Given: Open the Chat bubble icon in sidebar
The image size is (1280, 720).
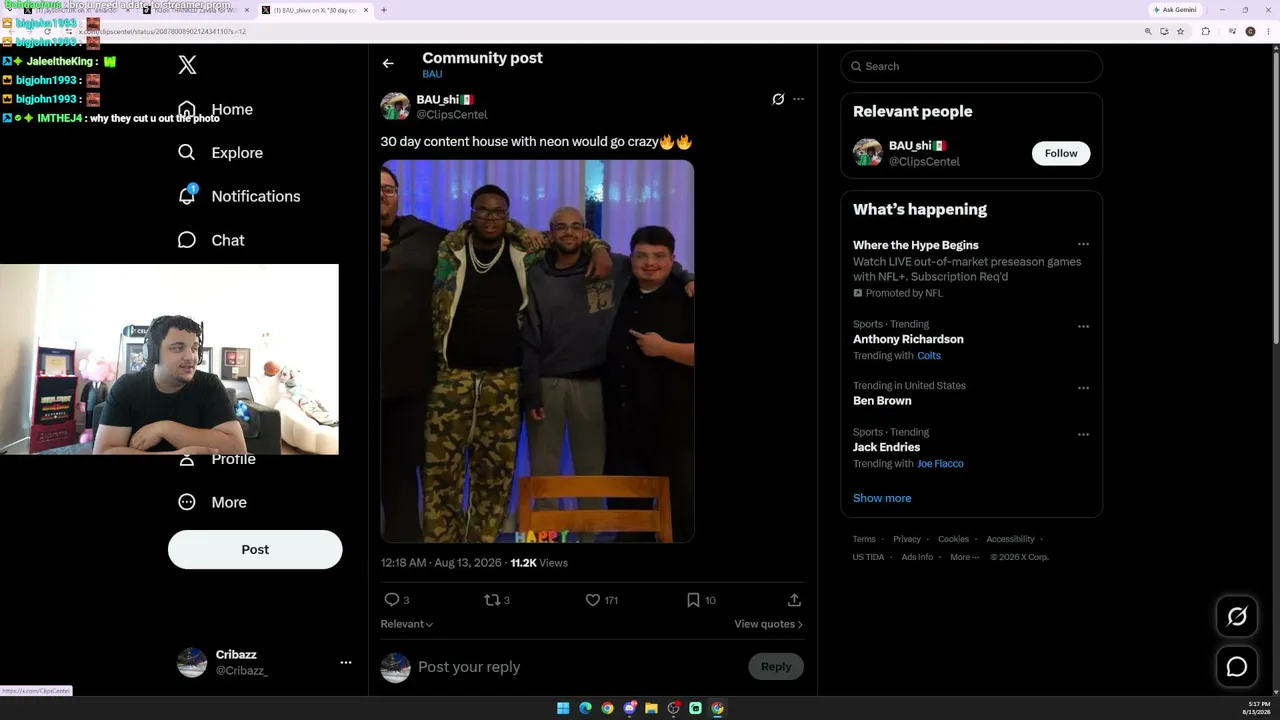Looking at the screenshot, I should [x=187, y=240].
